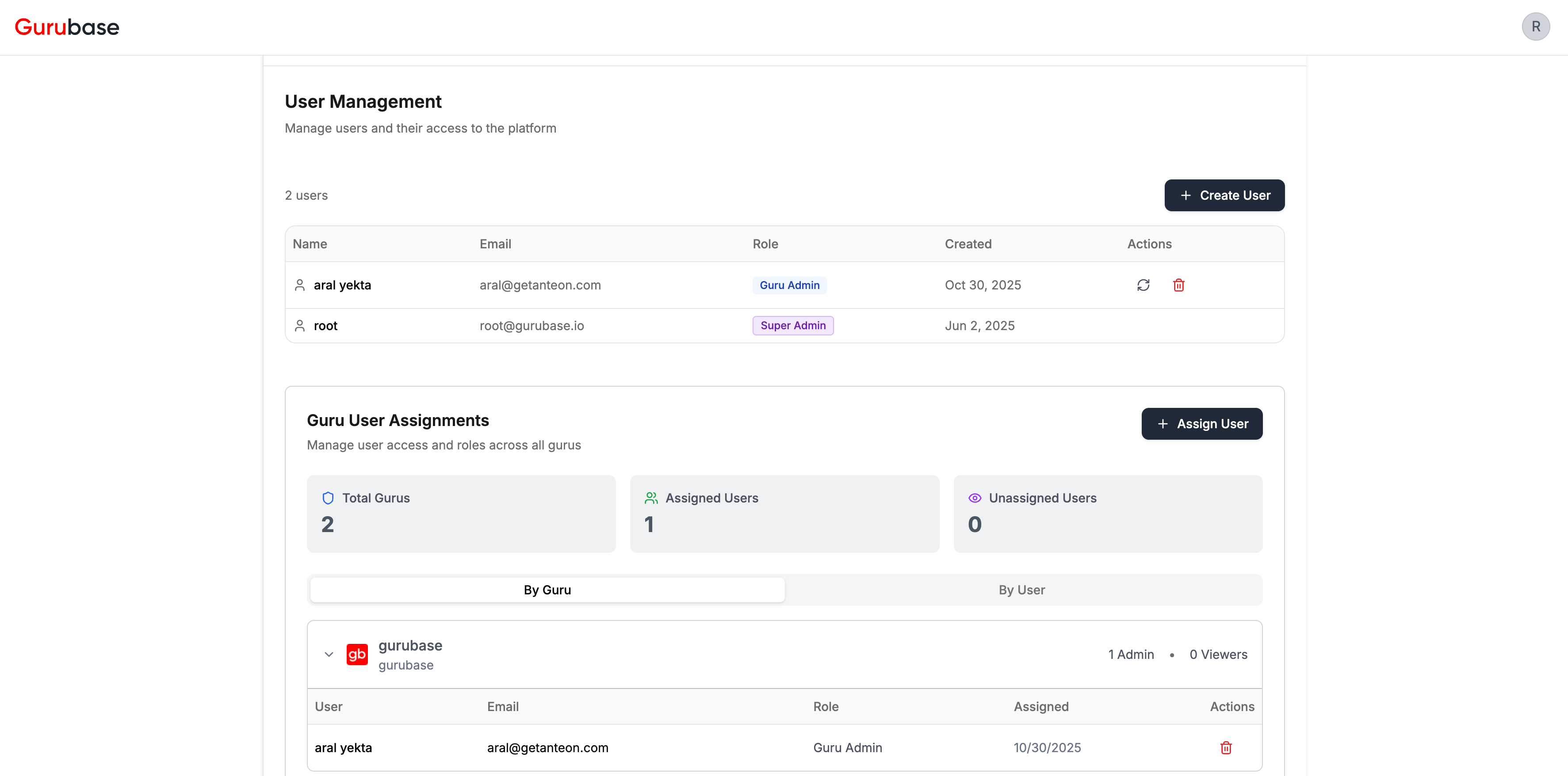
Task: Click the Guru Admin role badge
Action: coord(789,285)
